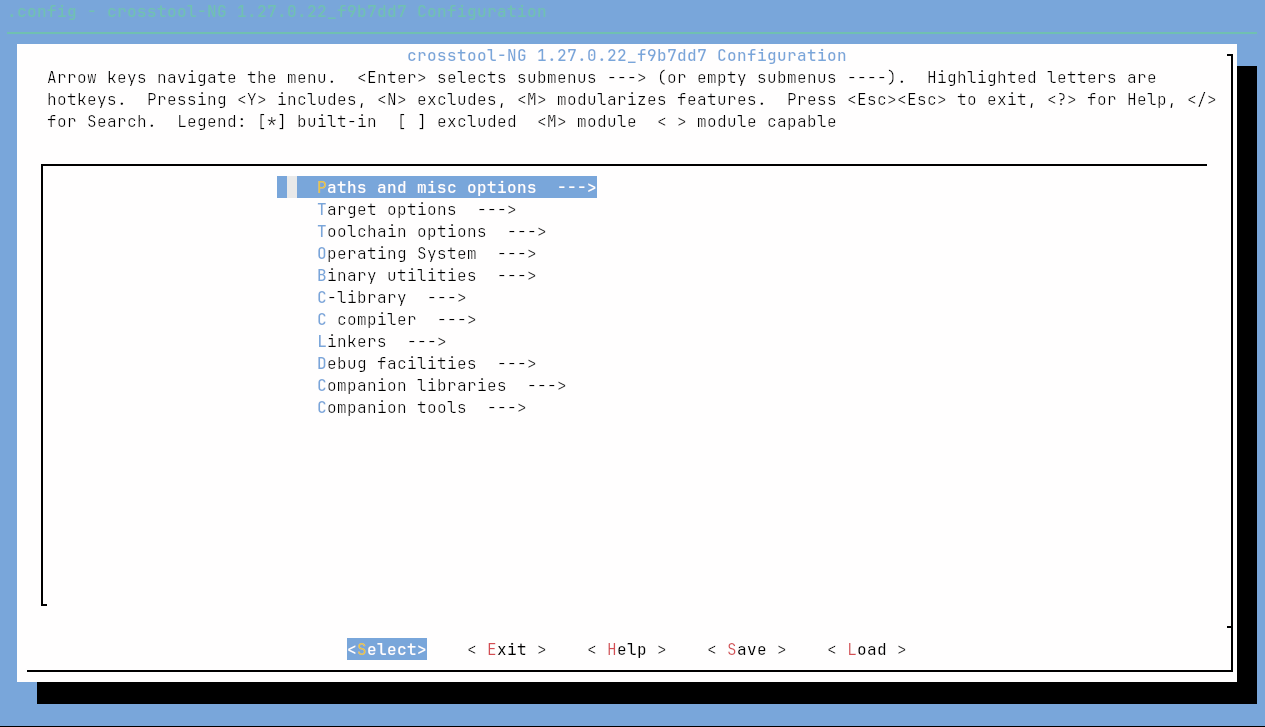Click the Select button
The image size is (1265, 727).
387,649
